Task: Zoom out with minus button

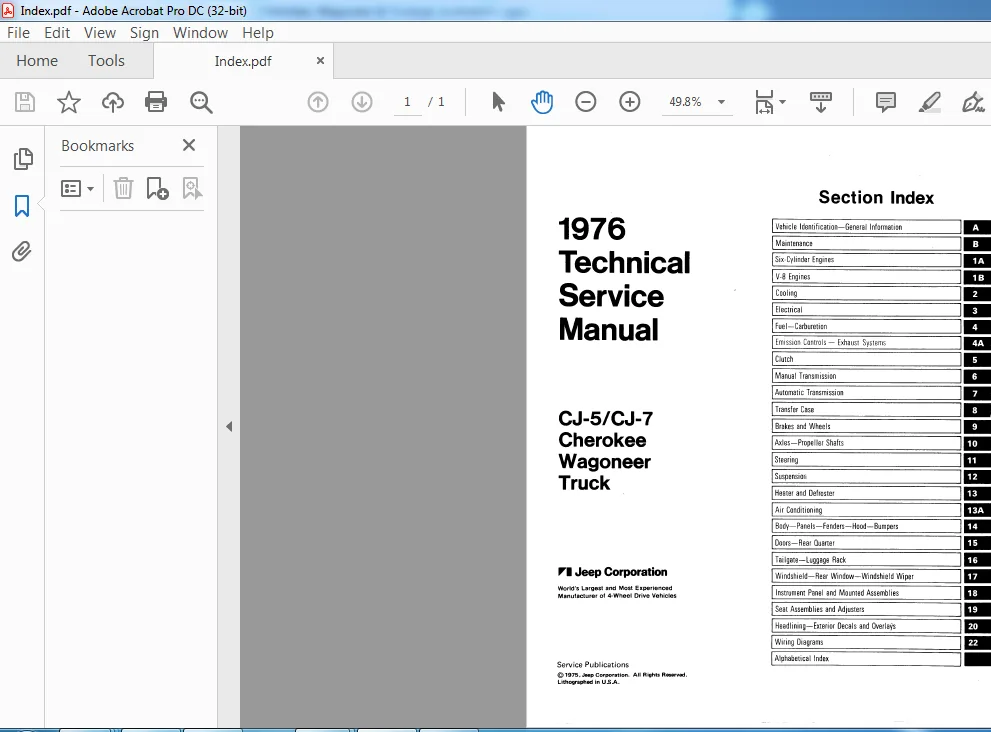Action: click(586, 102)
